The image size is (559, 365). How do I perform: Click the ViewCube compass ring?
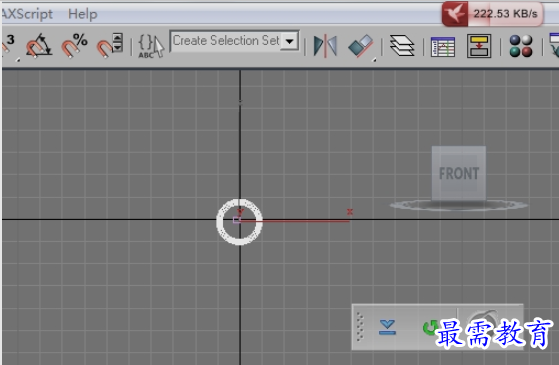click(458, 205)
